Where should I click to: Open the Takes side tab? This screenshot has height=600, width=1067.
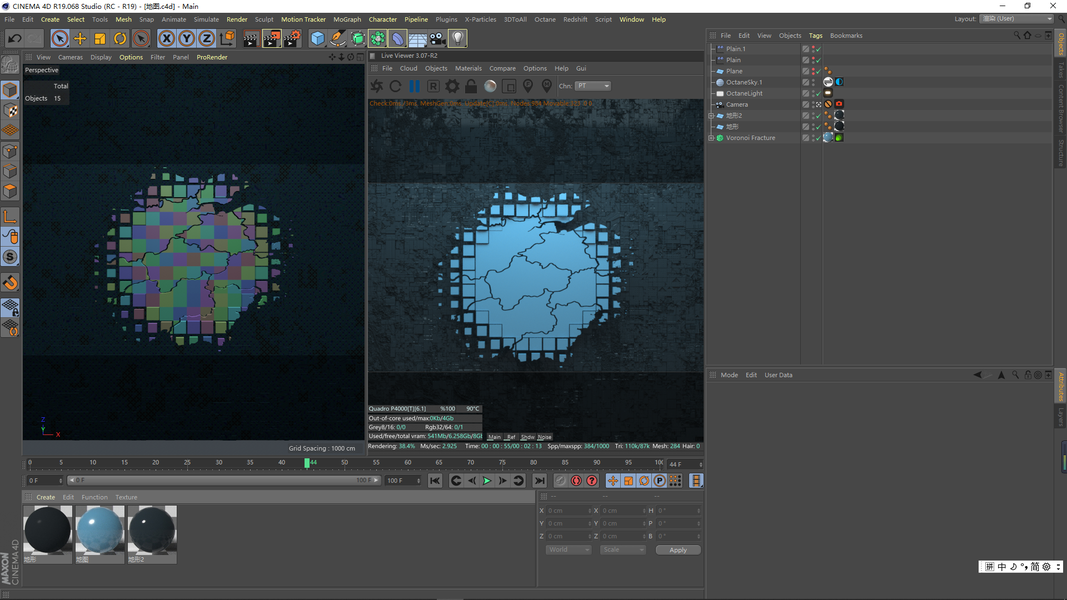1060,70
